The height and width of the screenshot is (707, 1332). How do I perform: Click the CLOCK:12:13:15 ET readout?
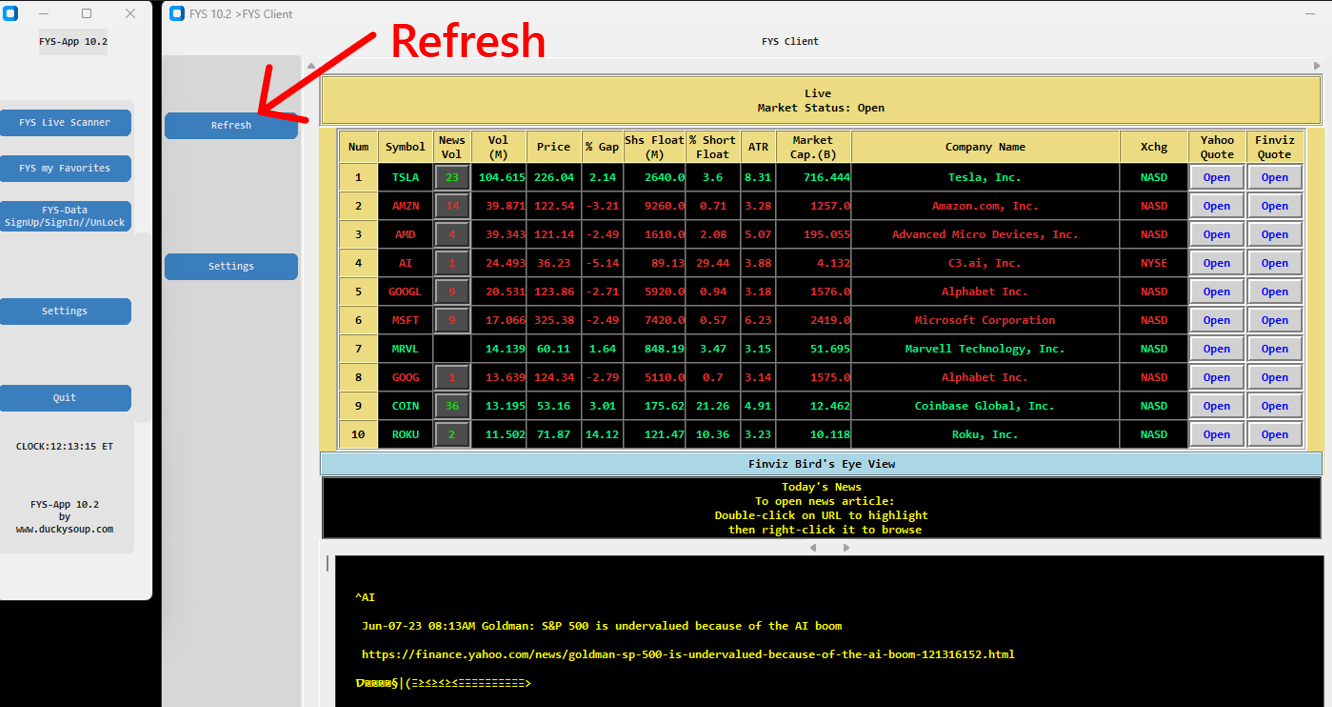click(x=65, y=446)
